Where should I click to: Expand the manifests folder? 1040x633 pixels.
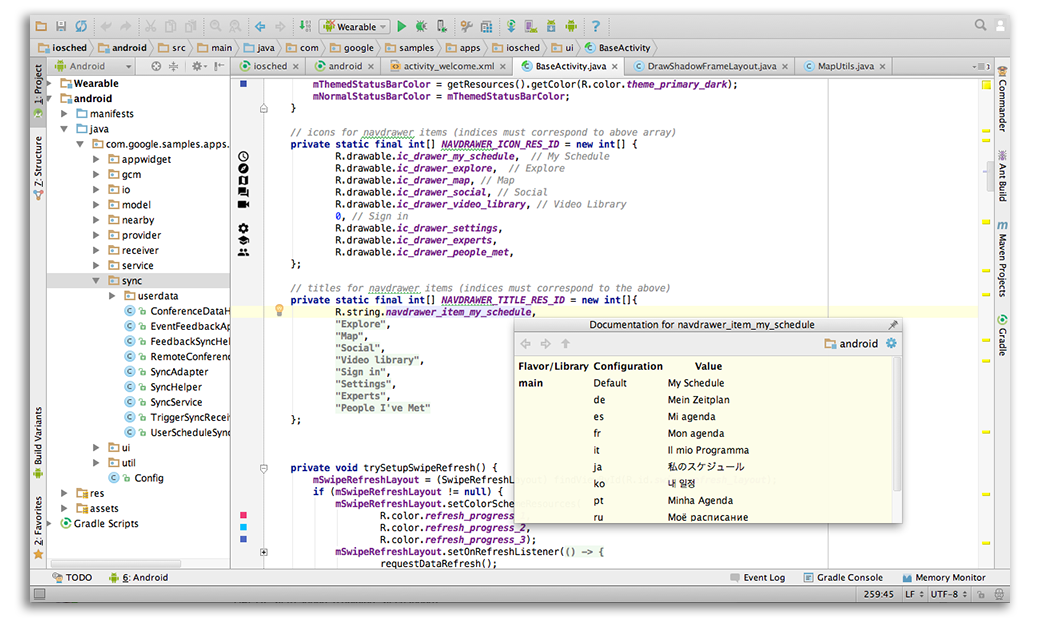tap(64, 113)
